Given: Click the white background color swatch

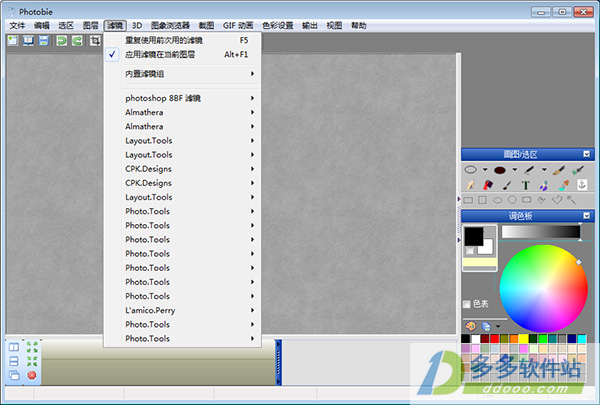Looking at the screenshot, I should tap(488, 248).
